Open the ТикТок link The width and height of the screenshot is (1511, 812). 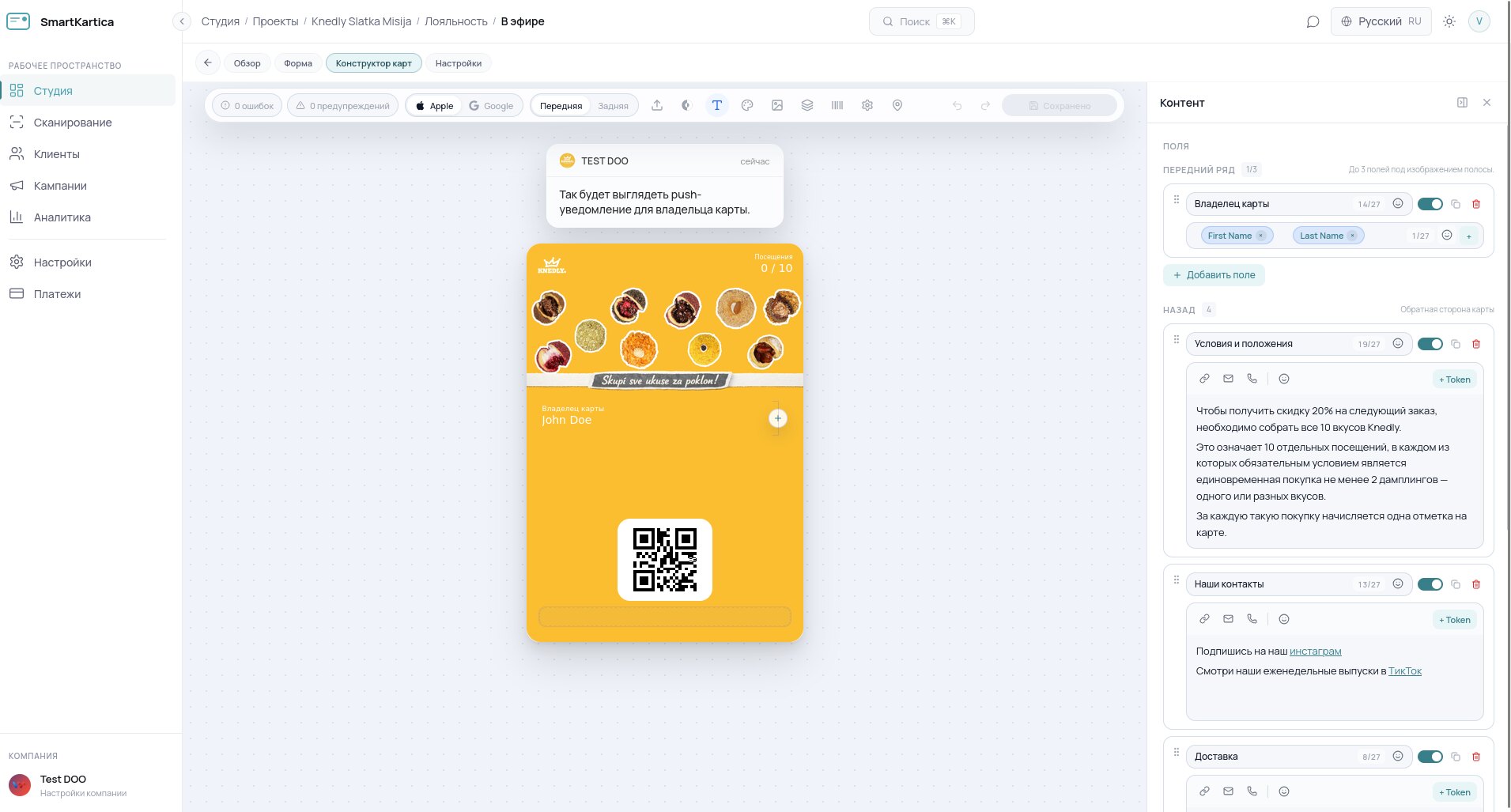(1405, 671)
